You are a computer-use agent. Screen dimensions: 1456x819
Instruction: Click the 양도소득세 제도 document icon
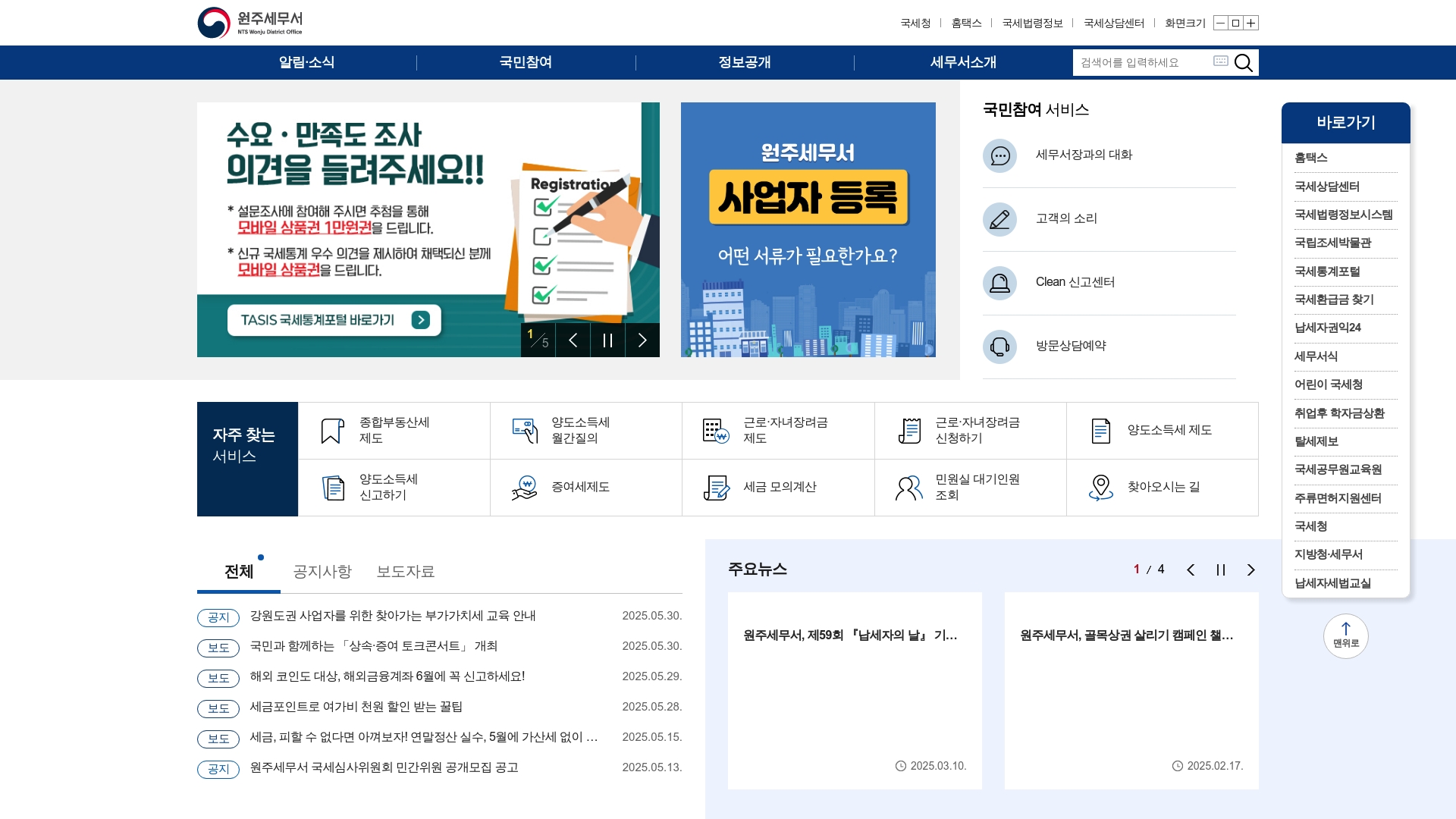(x=1100, y=431)
